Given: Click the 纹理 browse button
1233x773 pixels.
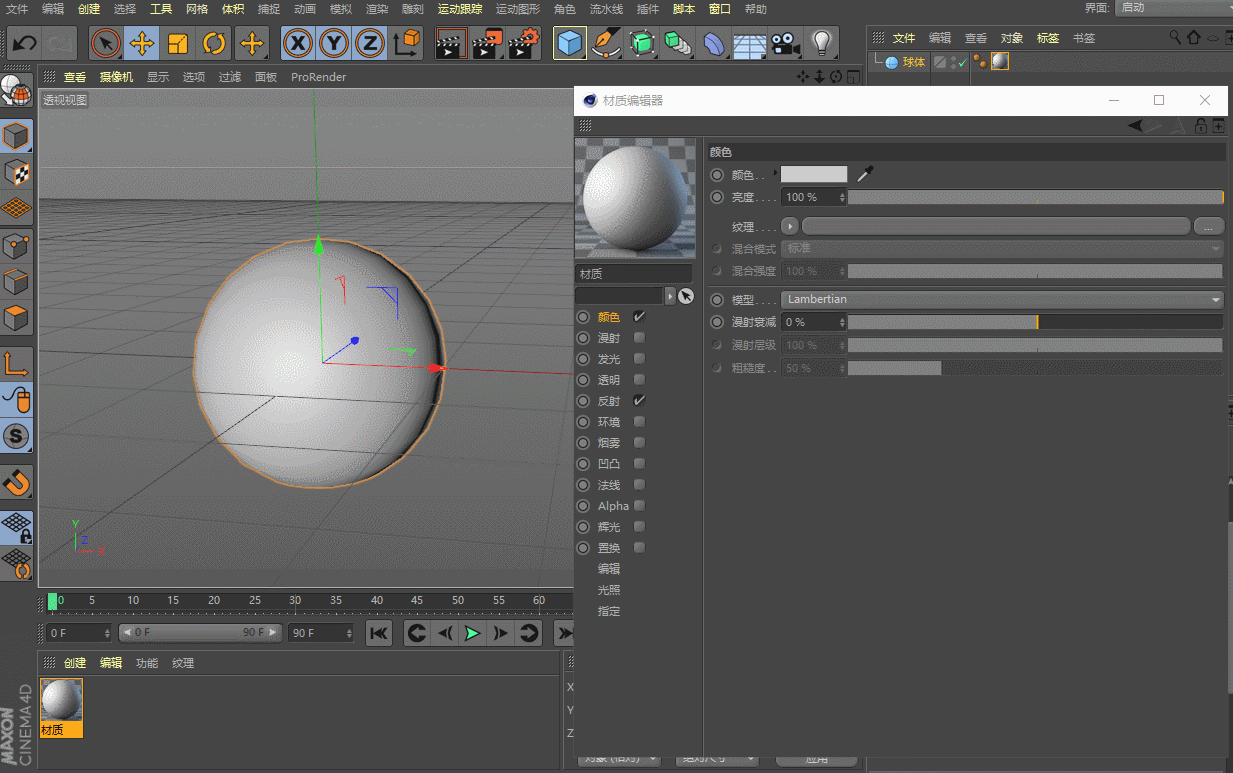Looking at the screenshot, I should pos(1208,226).
